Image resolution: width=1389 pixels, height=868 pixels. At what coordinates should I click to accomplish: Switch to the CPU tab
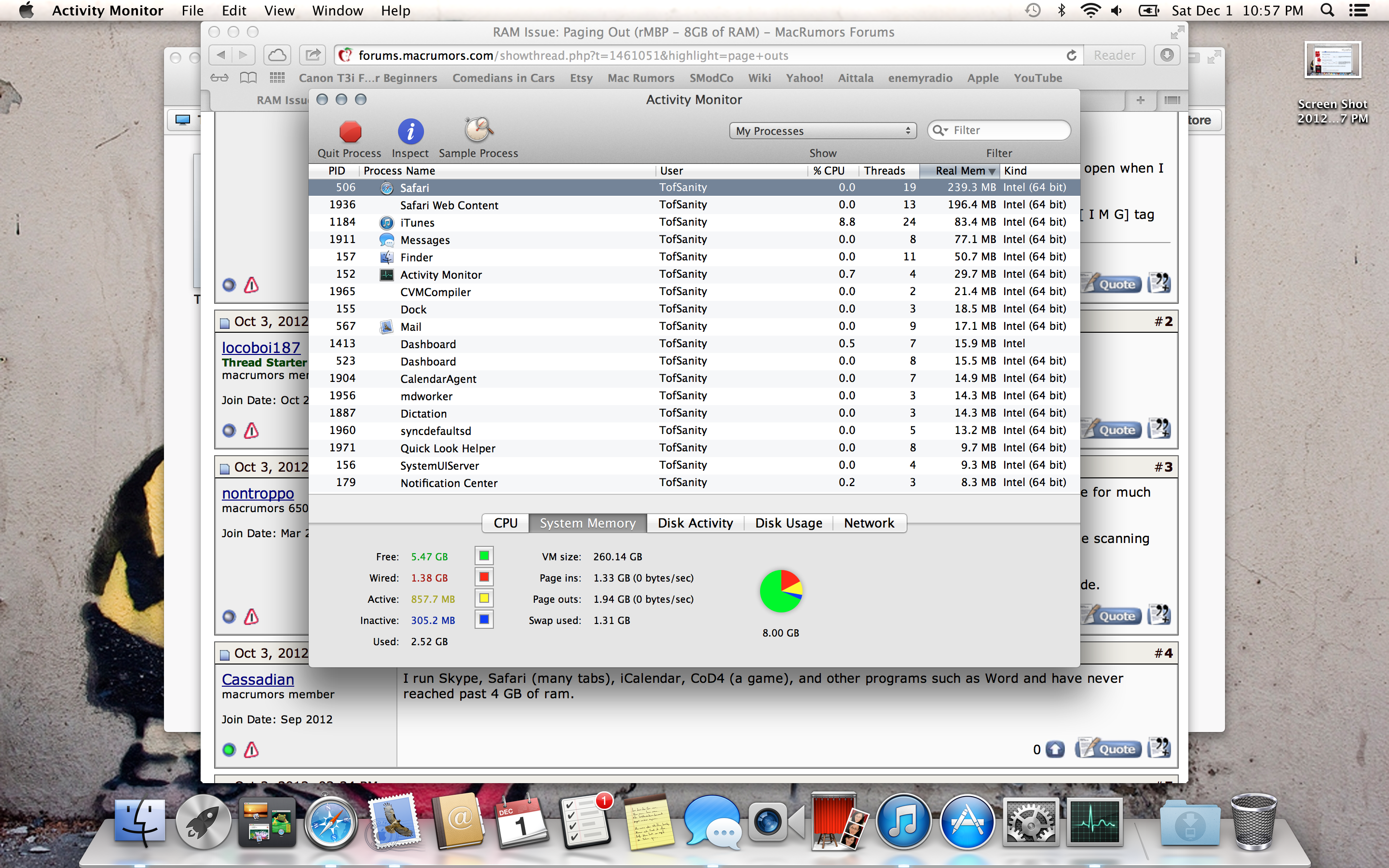point(505,523)
